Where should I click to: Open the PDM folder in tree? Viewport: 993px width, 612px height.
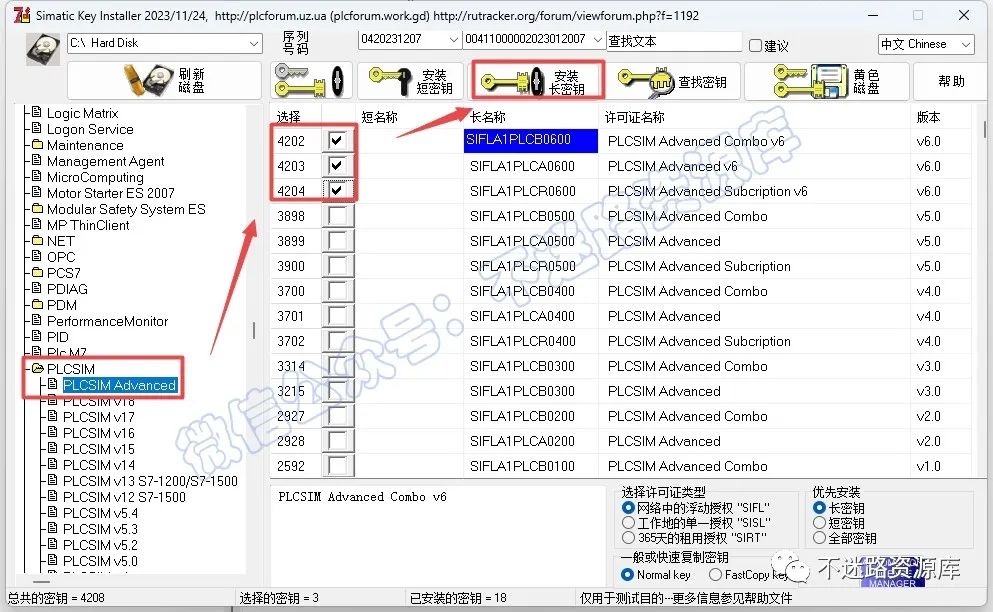point(61,305)
